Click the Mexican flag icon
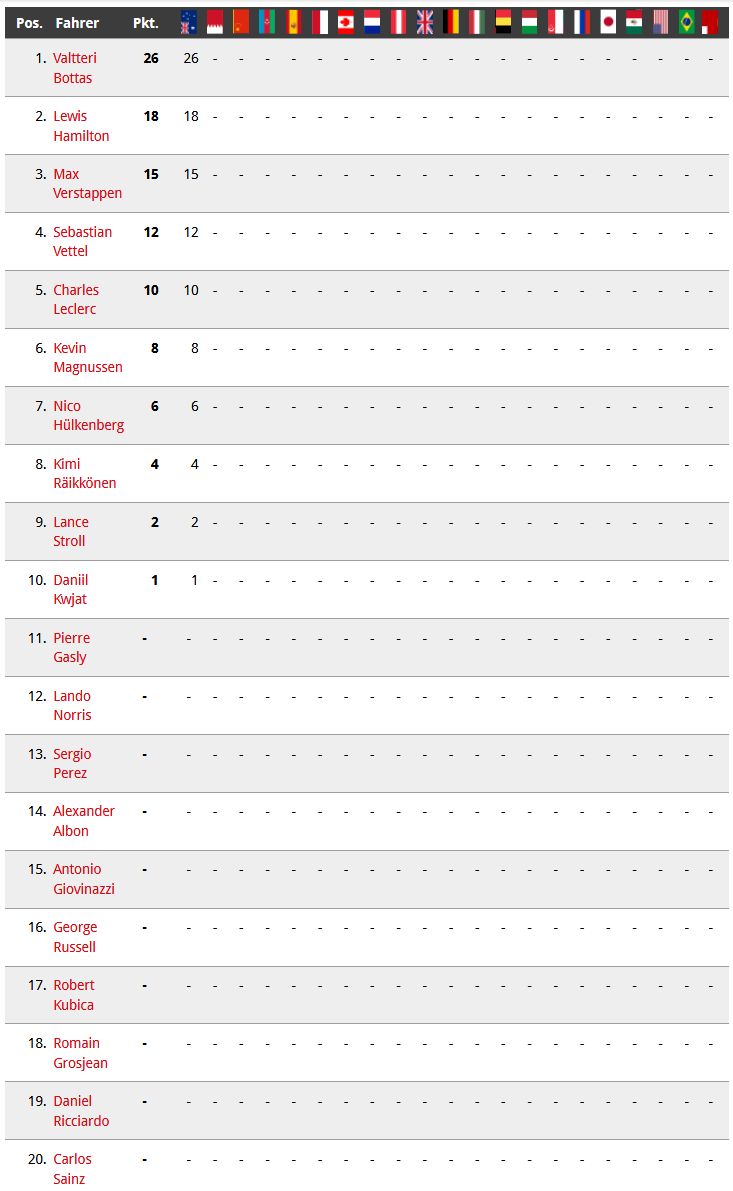The width and height of the screenshot is (733, 1191). pos(634,23)
